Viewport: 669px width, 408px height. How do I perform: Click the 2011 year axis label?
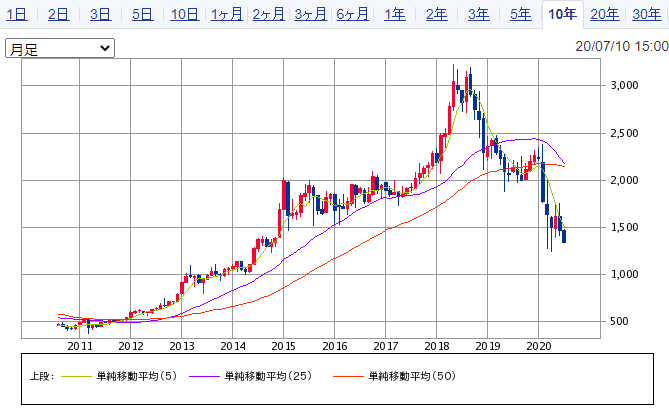pos(80,346)
